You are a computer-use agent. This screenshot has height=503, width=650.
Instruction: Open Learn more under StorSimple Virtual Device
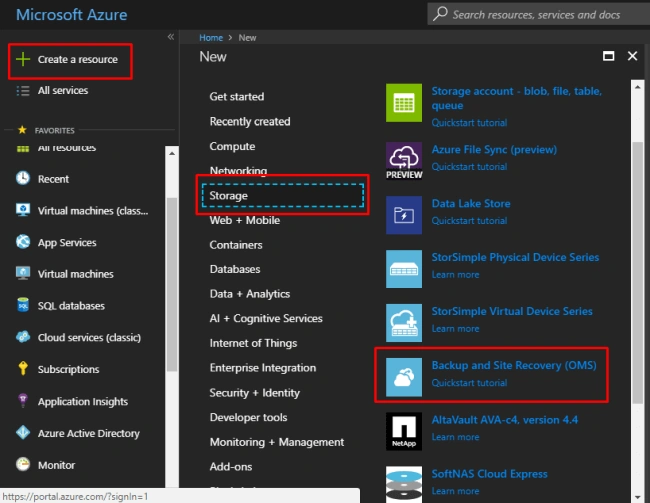(455, 328)
